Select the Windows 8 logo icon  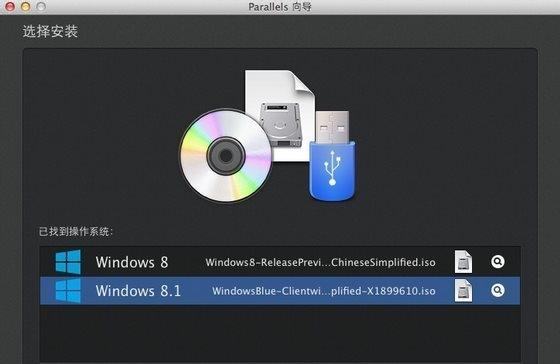68,262
